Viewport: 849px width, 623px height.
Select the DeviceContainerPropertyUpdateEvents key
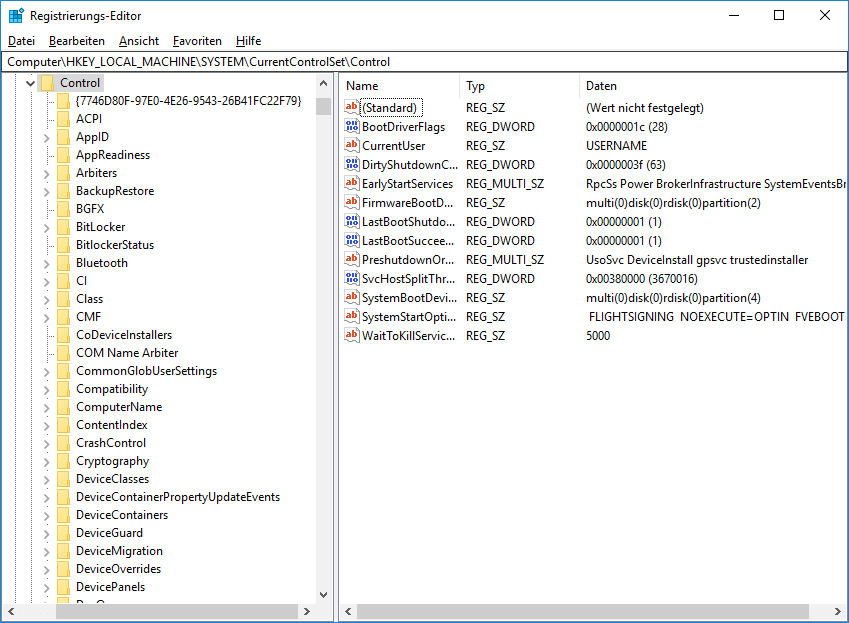(x=178, y=496)
